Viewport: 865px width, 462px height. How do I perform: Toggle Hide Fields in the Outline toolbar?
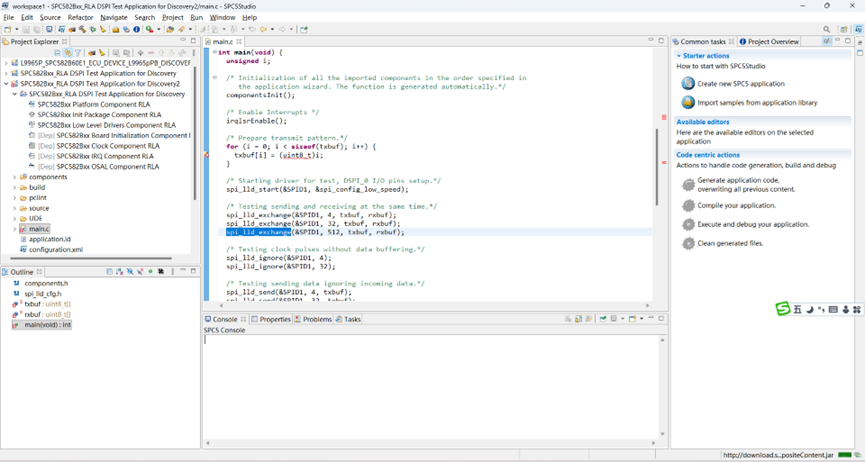click(129, 272)
